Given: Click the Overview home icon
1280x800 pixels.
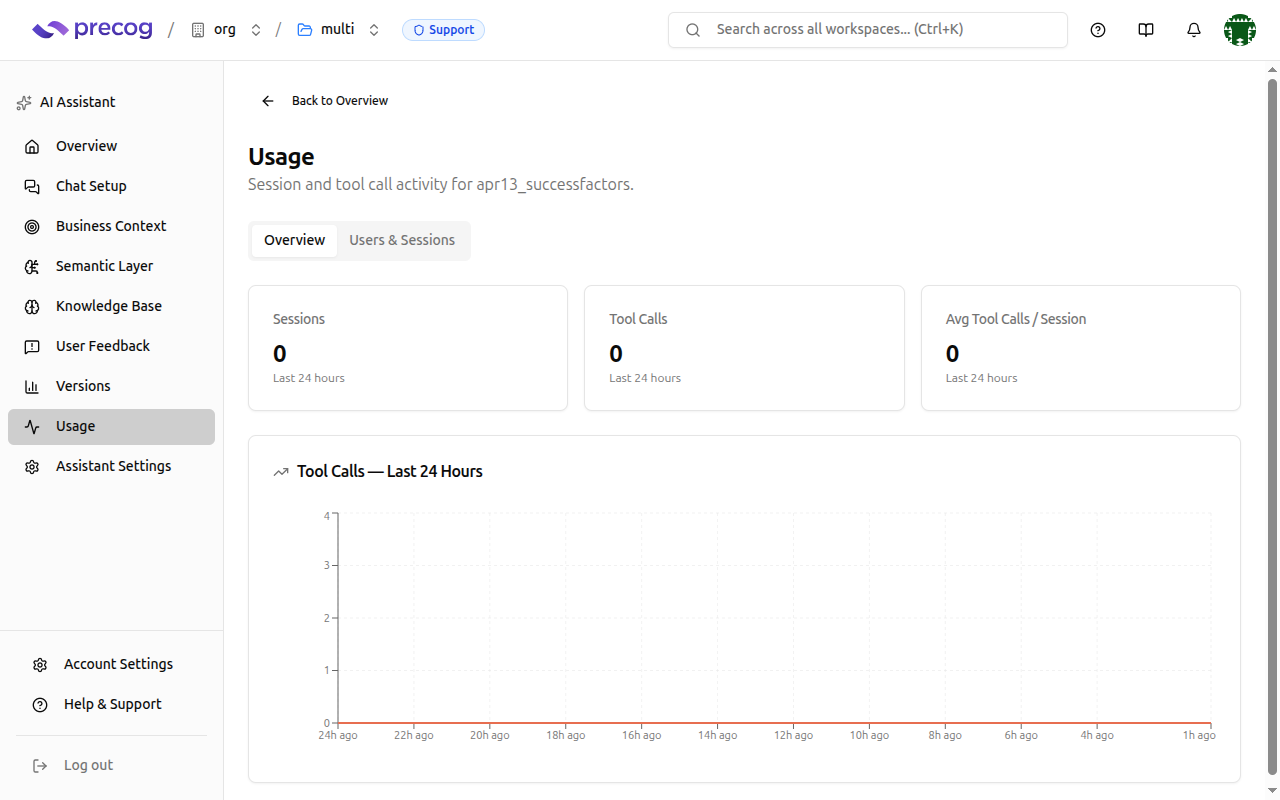Looking at the screenshot, I should pyautogui.click(x=32, y=146).
